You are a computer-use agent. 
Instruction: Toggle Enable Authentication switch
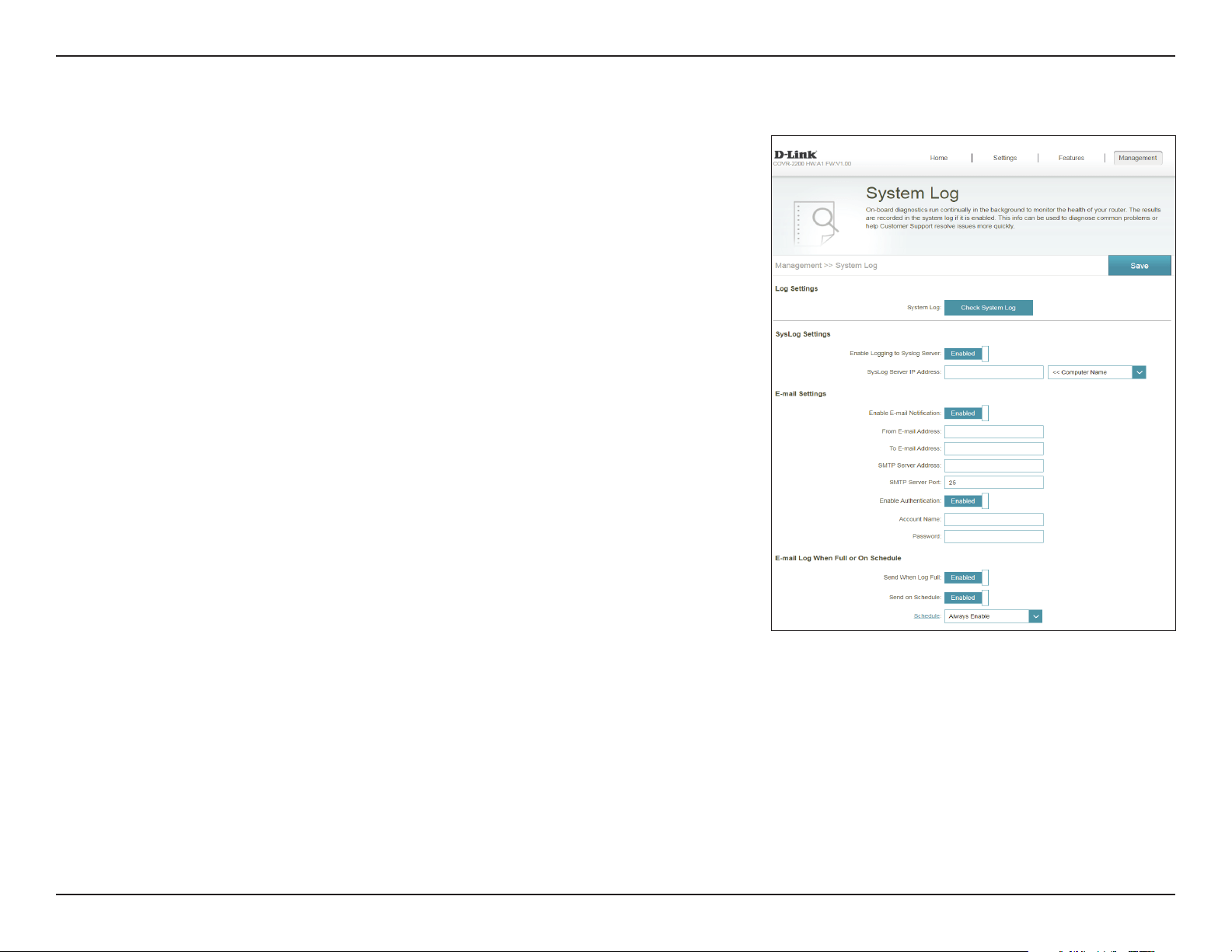966,501
